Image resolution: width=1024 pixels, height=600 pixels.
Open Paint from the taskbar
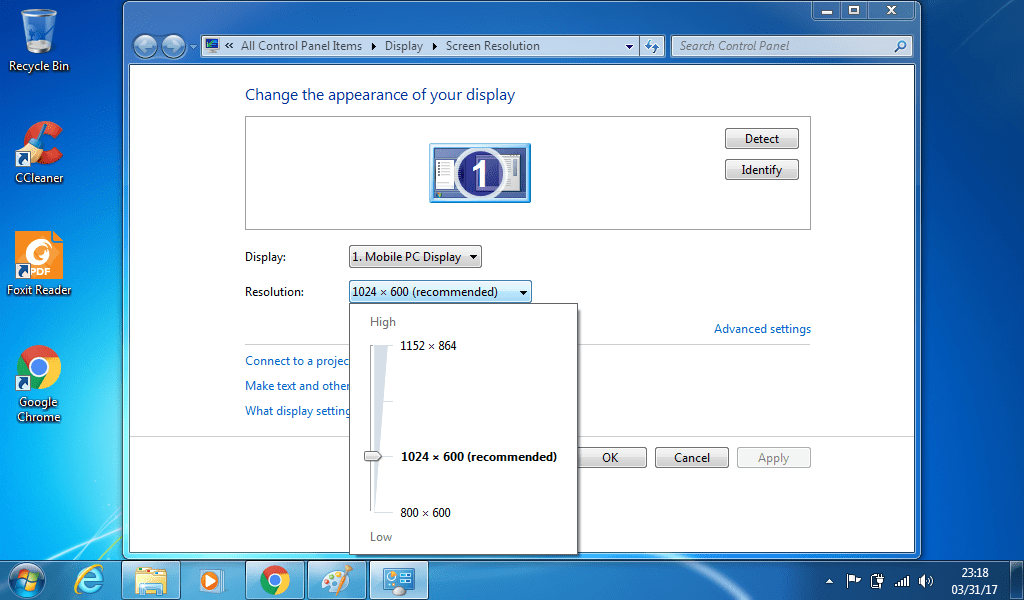point(337,580)
